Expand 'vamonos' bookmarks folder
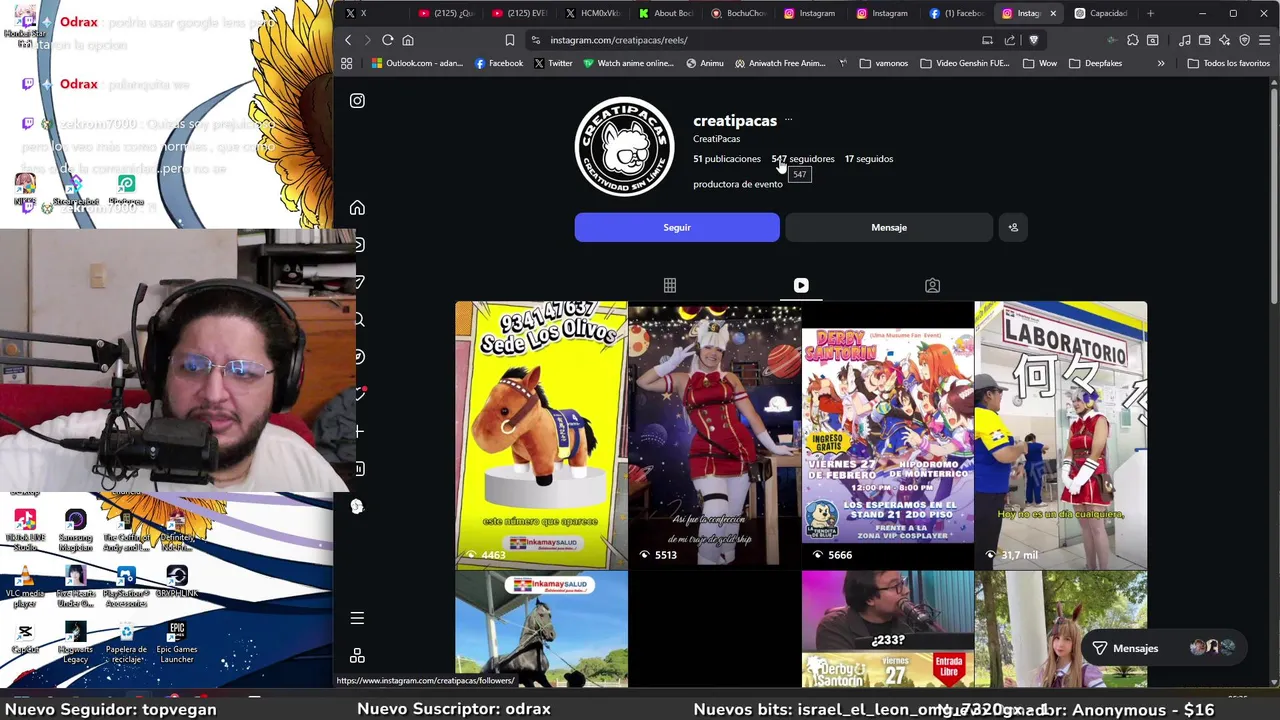Viewport: 1280px width, 720px height. 883,63
